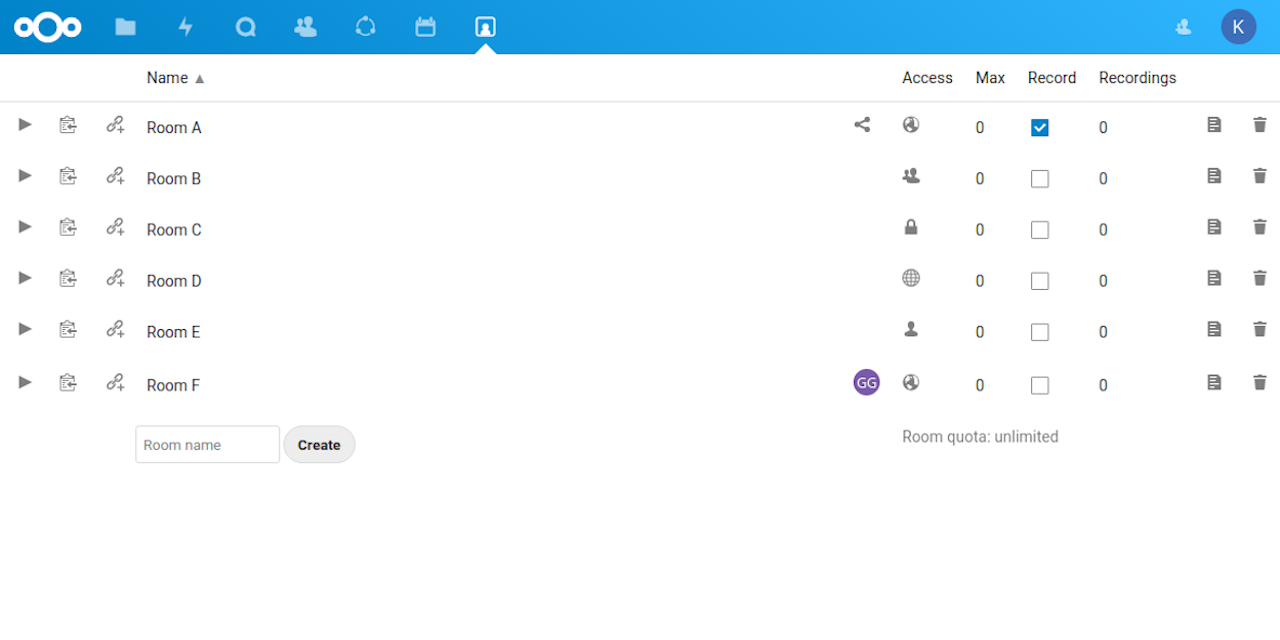Open the Nextcloud logo home link
Viewport: 1280px width, 640px height.
coord(48,27)
